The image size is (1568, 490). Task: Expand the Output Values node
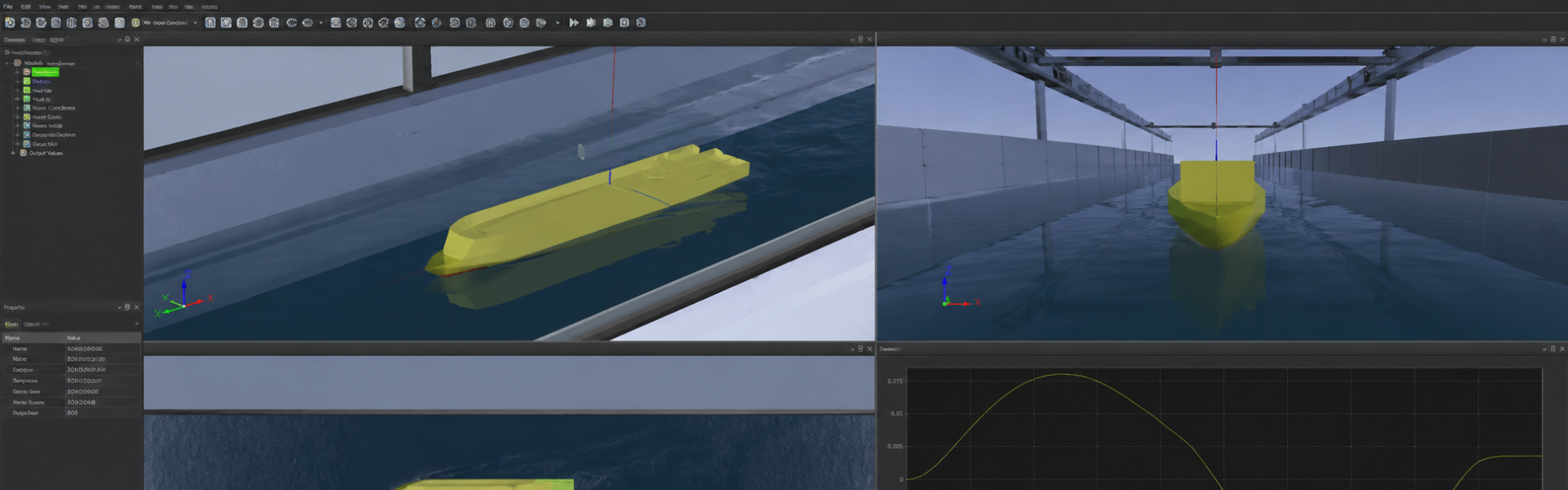pyautogui.click(x=12, y=153)
